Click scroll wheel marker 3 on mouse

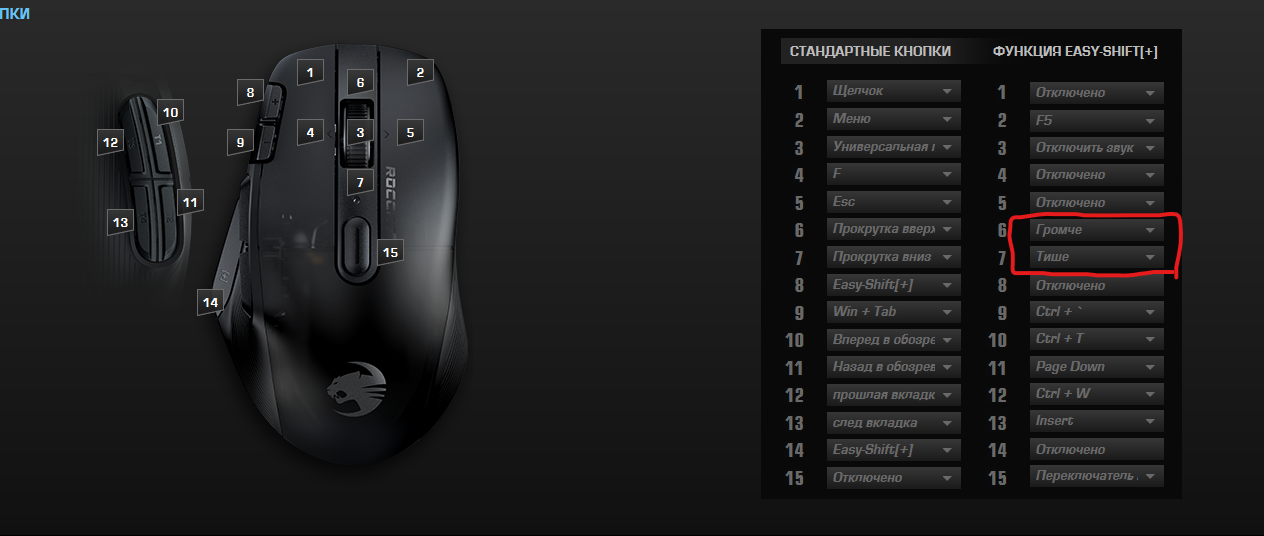[x=361, y=131]
